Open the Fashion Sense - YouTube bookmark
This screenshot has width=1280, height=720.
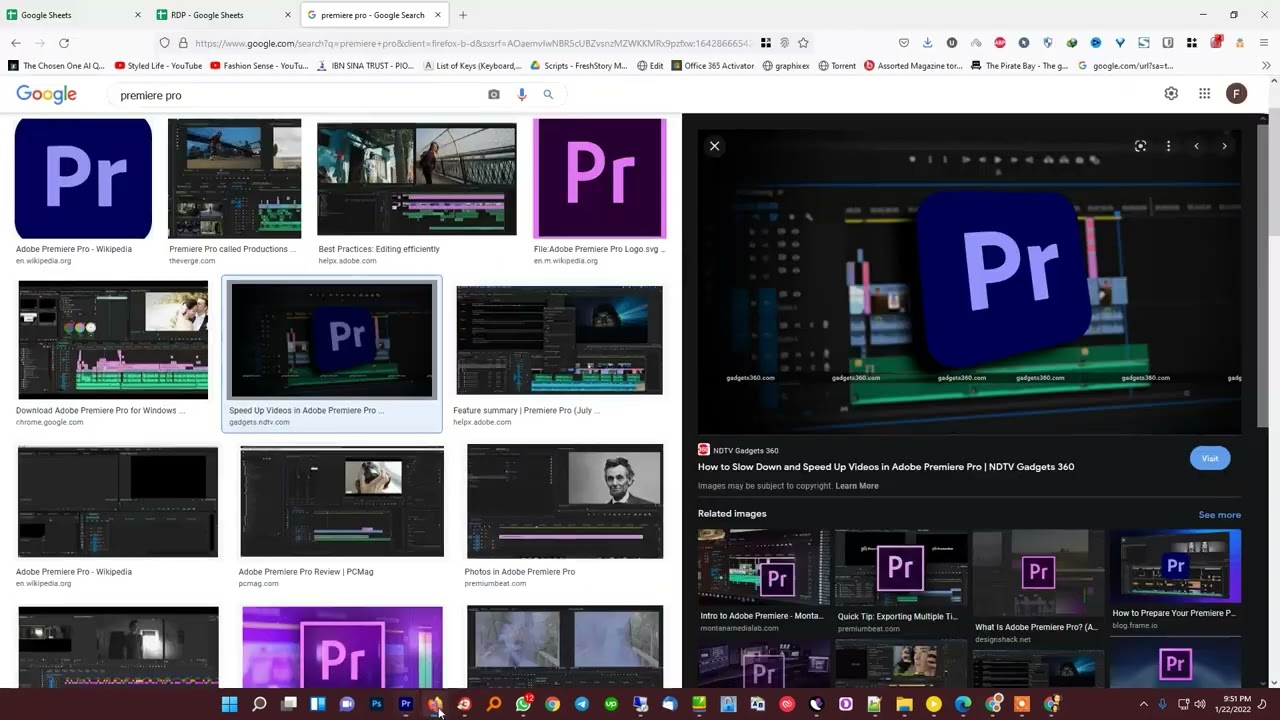pos(259,66)
